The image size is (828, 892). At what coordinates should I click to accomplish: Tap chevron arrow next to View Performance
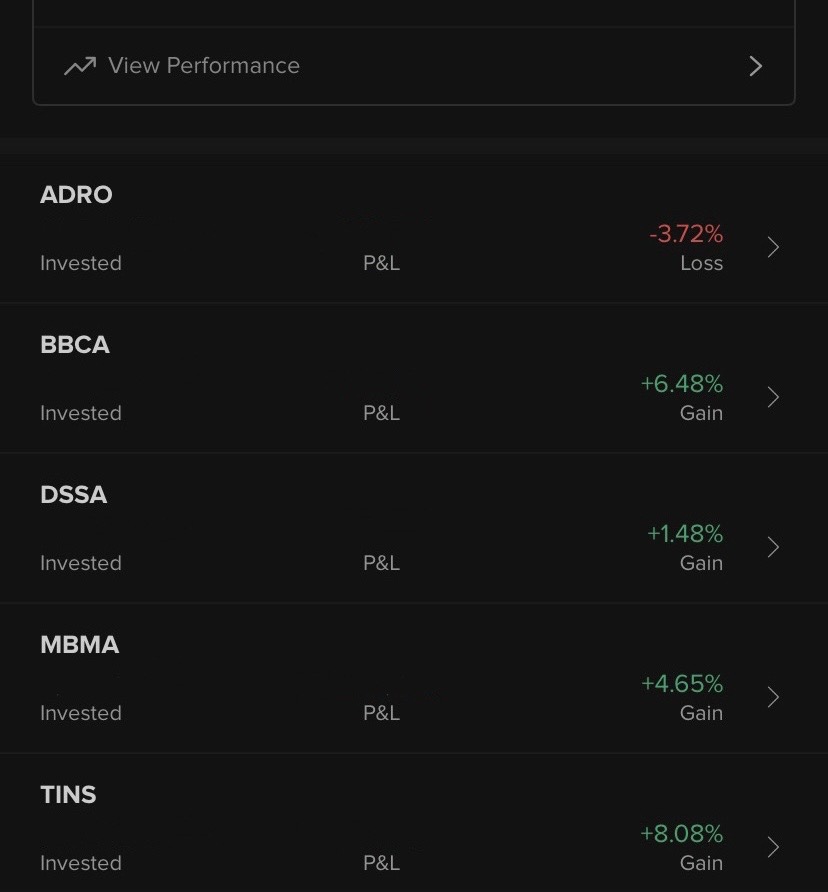(x=756, y=66)
